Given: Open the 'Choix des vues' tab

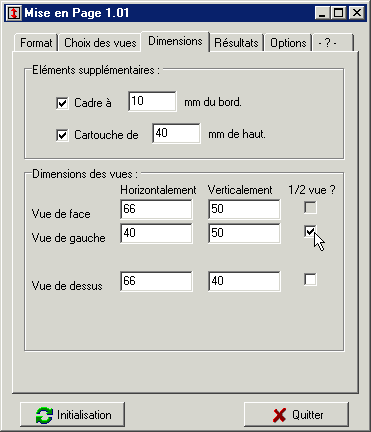Looking at the screenshot, I should [100, 43].
